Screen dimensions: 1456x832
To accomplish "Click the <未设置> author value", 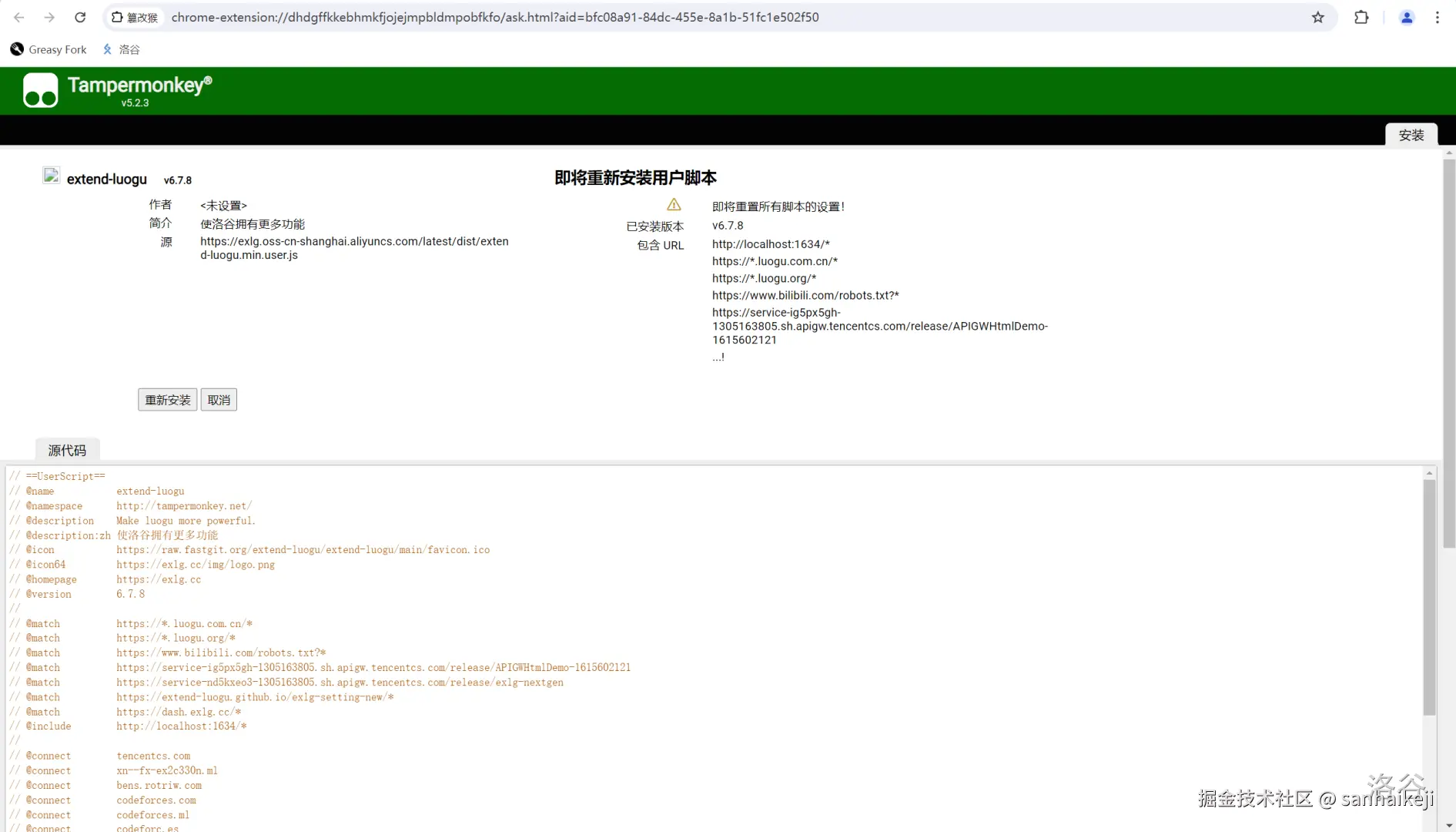I will pos(223,206).
